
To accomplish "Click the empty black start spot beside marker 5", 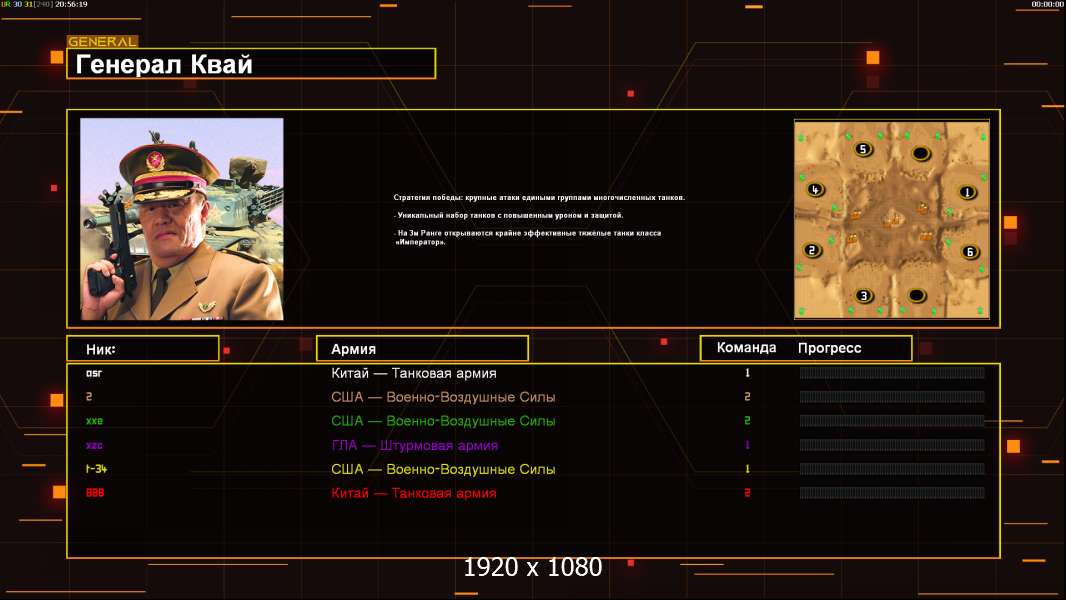I will [921, 154].
